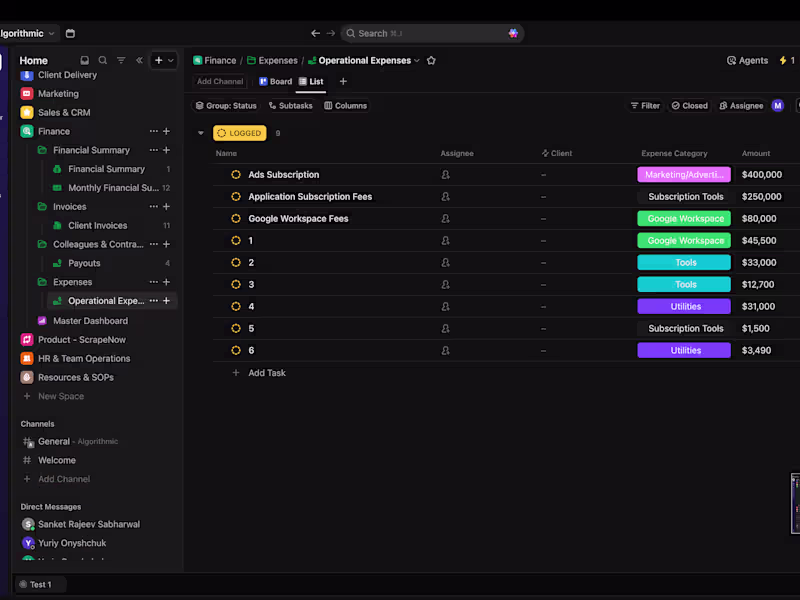Open the Group: Status dropdown
The width and height of the screenshot is (800, 600).
[226, 106]
